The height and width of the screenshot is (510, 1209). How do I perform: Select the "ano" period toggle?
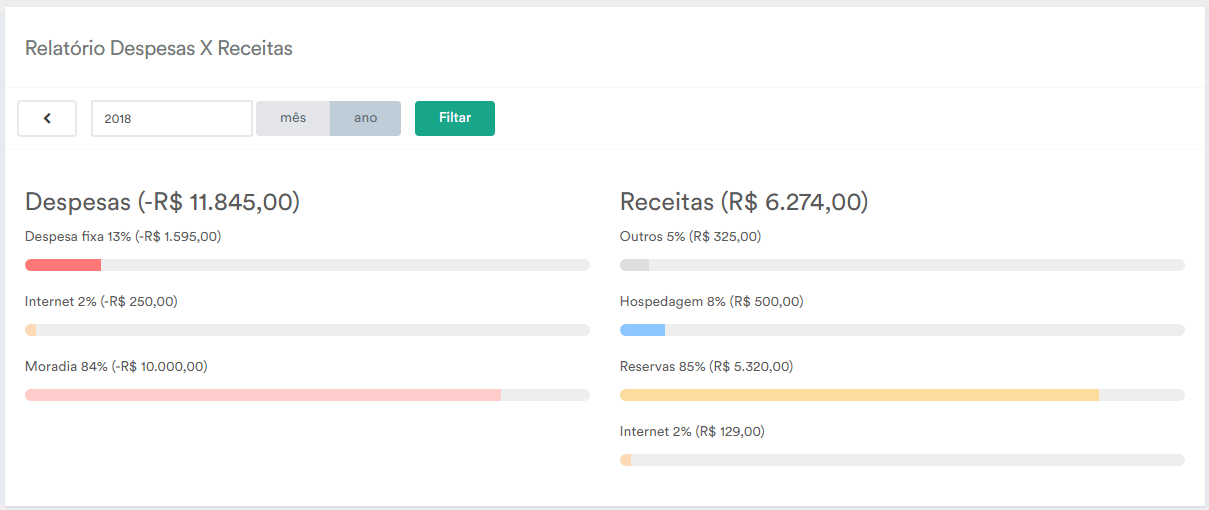point(366,118)
